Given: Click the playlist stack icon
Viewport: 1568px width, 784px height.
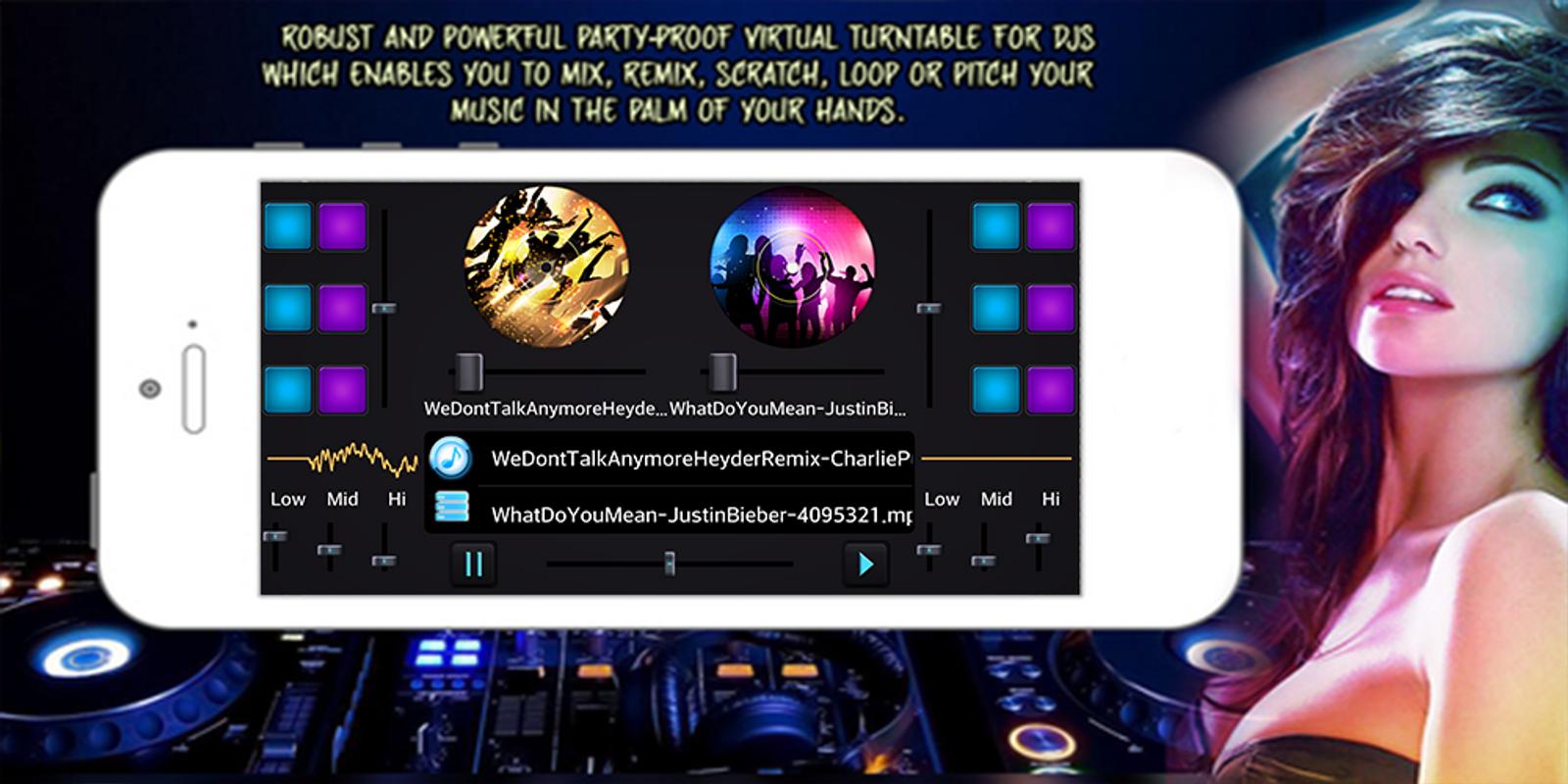Looking at the screenshot, I should [452, 508].
